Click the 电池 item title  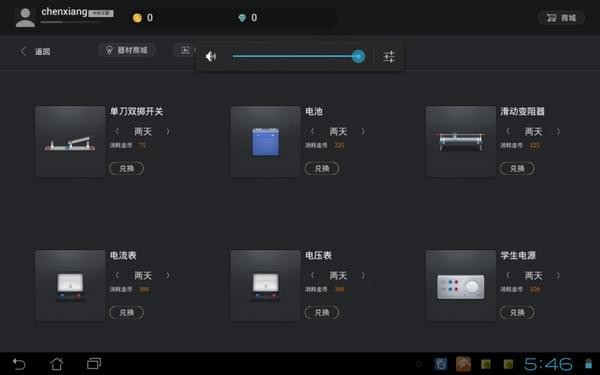314,112
